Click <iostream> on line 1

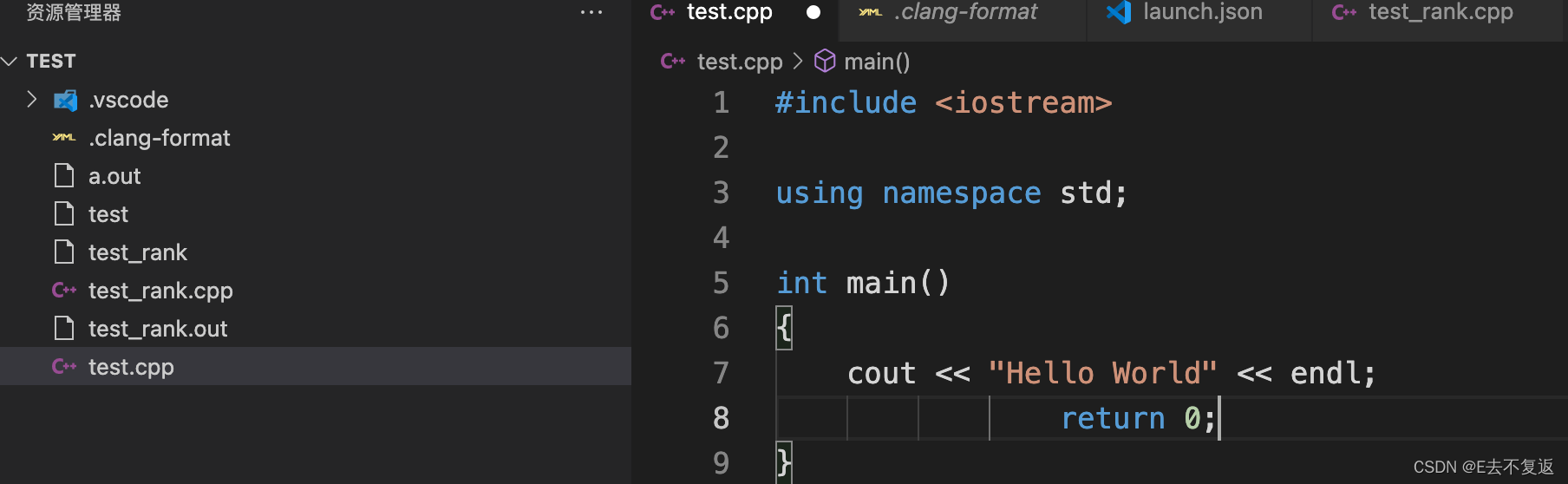1023,103
